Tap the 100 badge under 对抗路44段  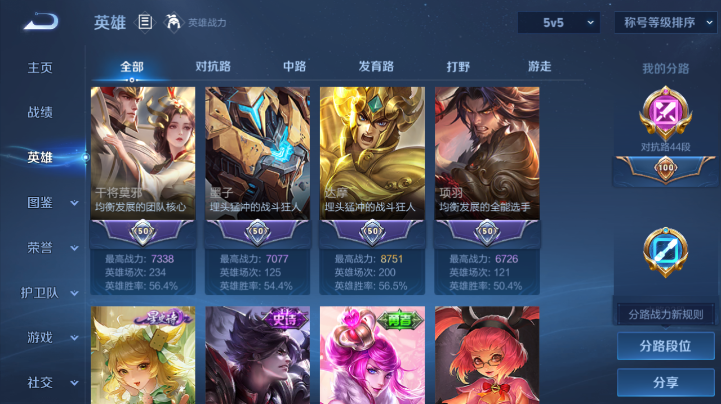tap(665, 168)
